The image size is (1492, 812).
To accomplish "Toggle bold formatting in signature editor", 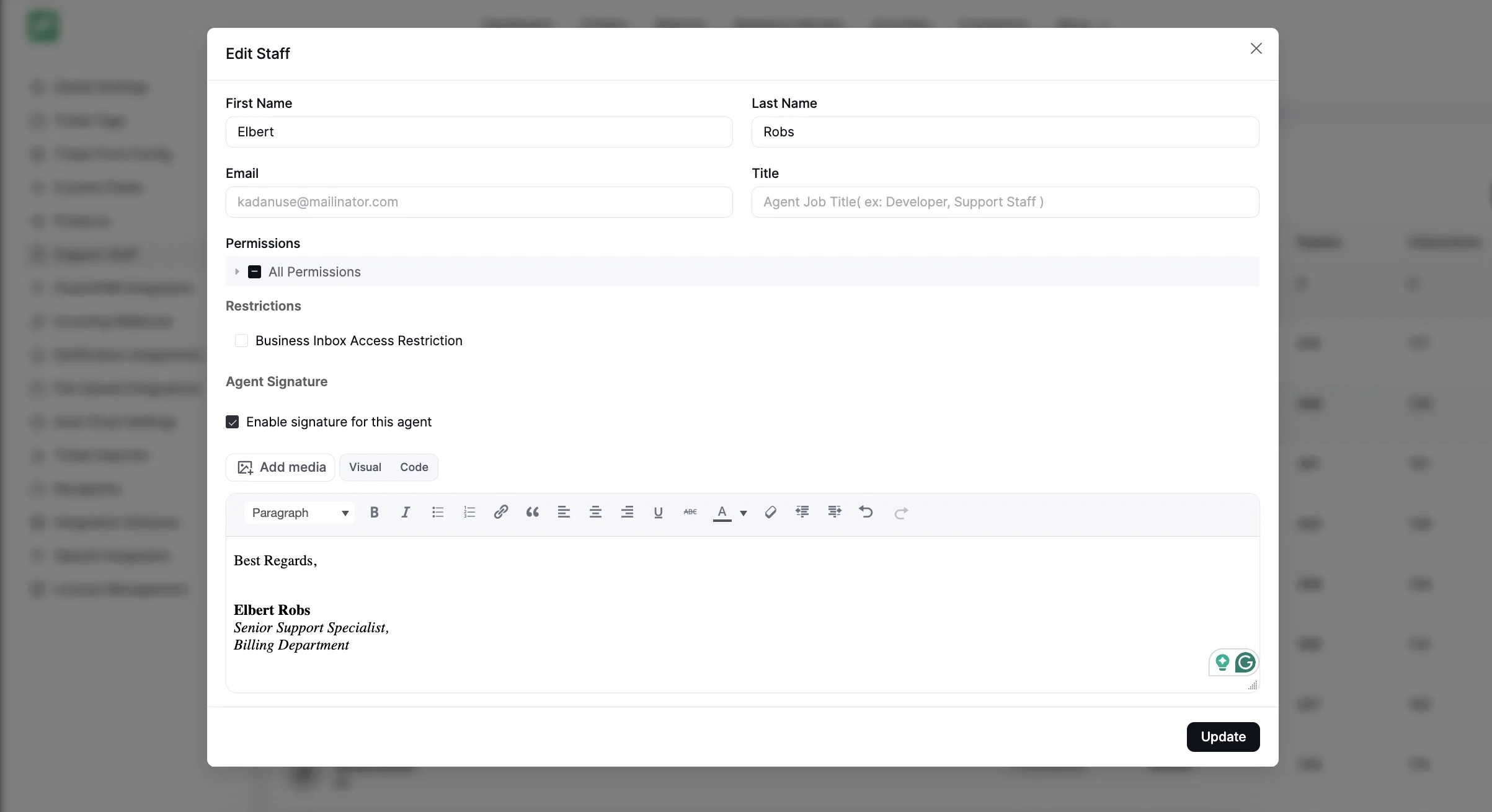I will [374, 513].
